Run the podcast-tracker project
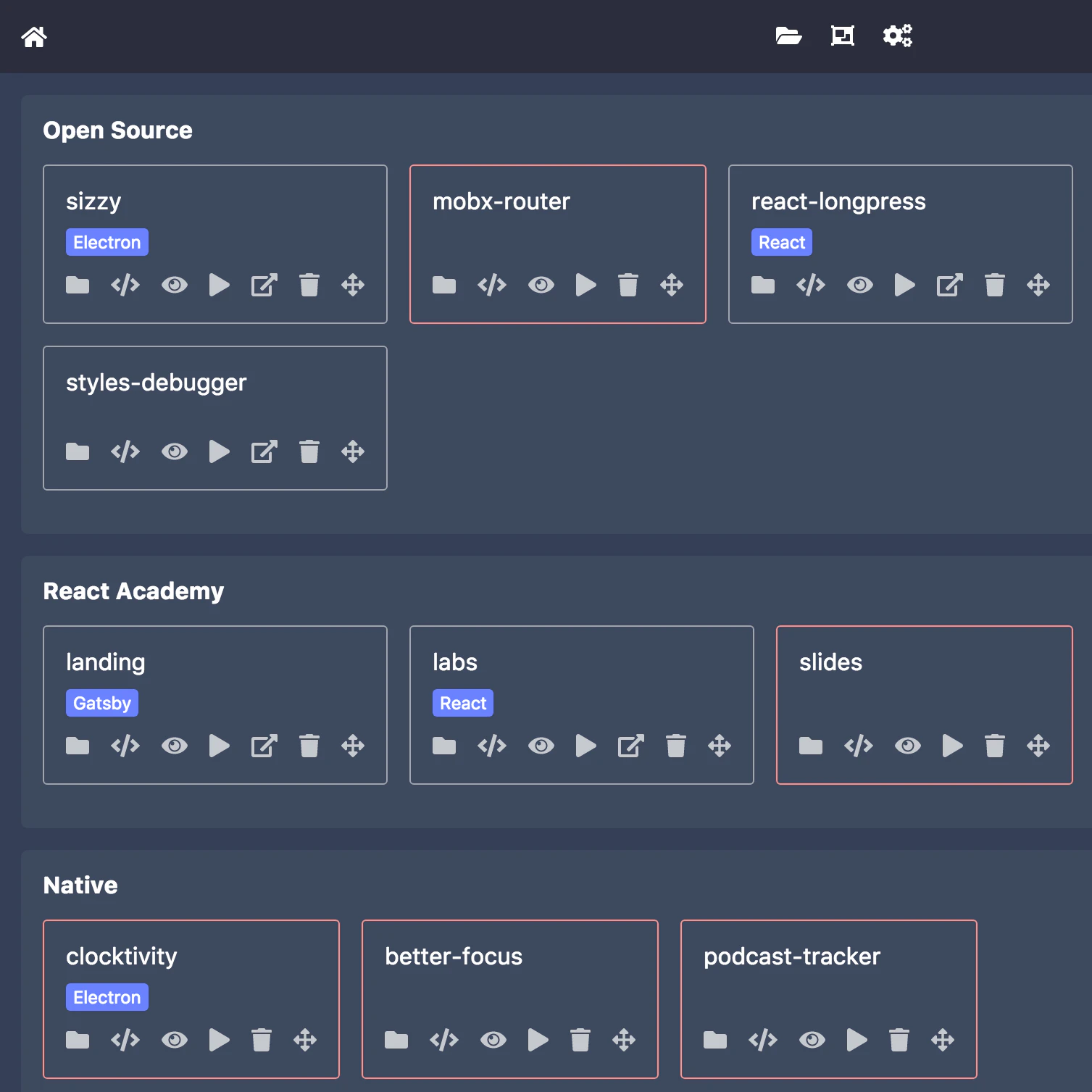1092x1092 pixels. tap(857, 1040)
